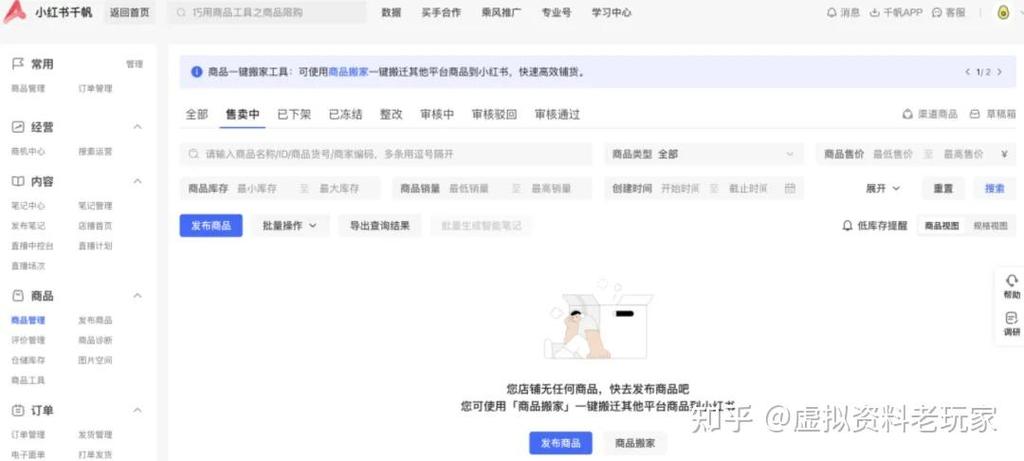Click blue 发布商品 button in toolbar
The image size is (1024, 461).
pos(211,226)
